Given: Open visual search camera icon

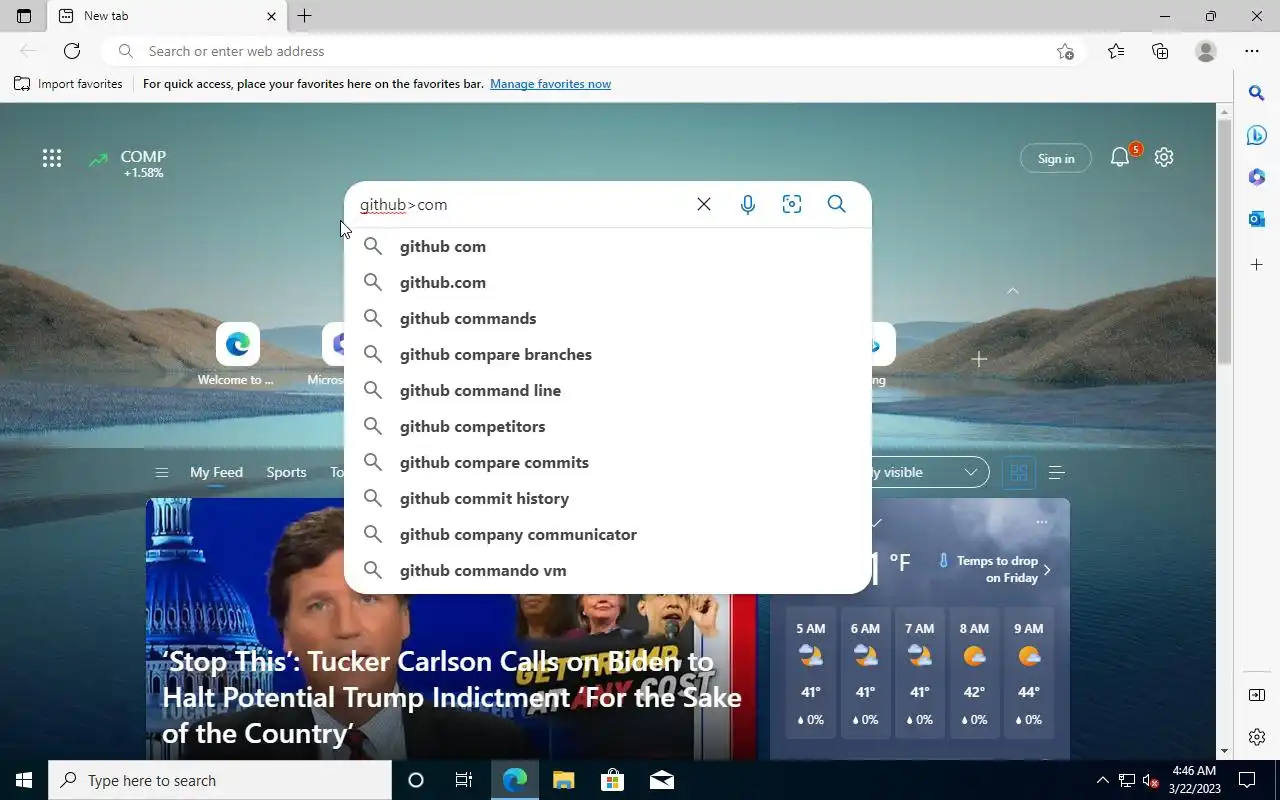Looking at the screenshot, I should 792,204.
